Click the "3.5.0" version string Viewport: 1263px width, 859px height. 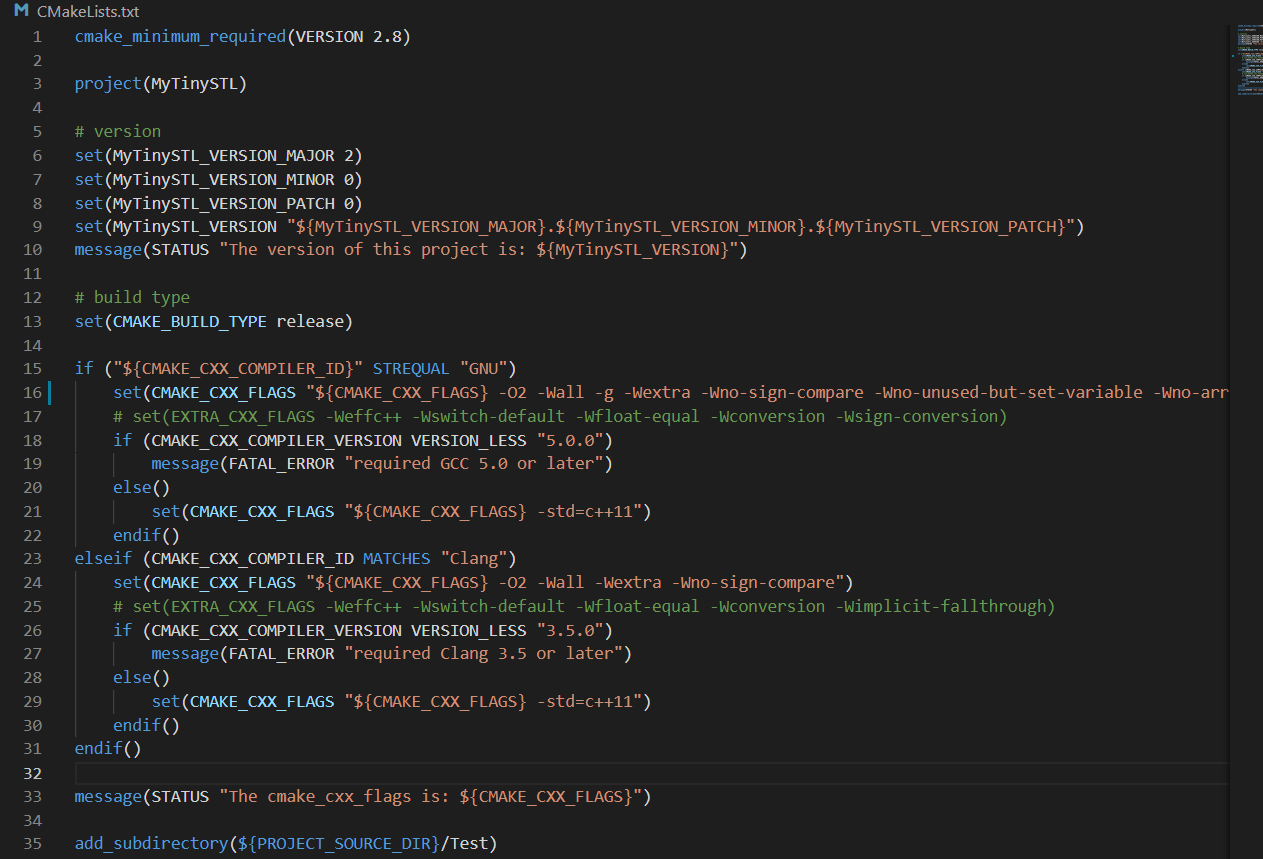(569, 630)
